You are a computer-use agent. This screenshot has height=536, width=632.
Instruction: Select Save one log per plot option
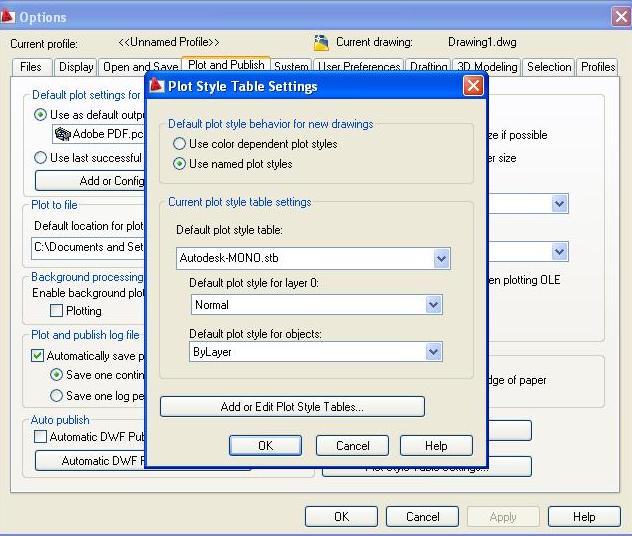tap(56, 395)
